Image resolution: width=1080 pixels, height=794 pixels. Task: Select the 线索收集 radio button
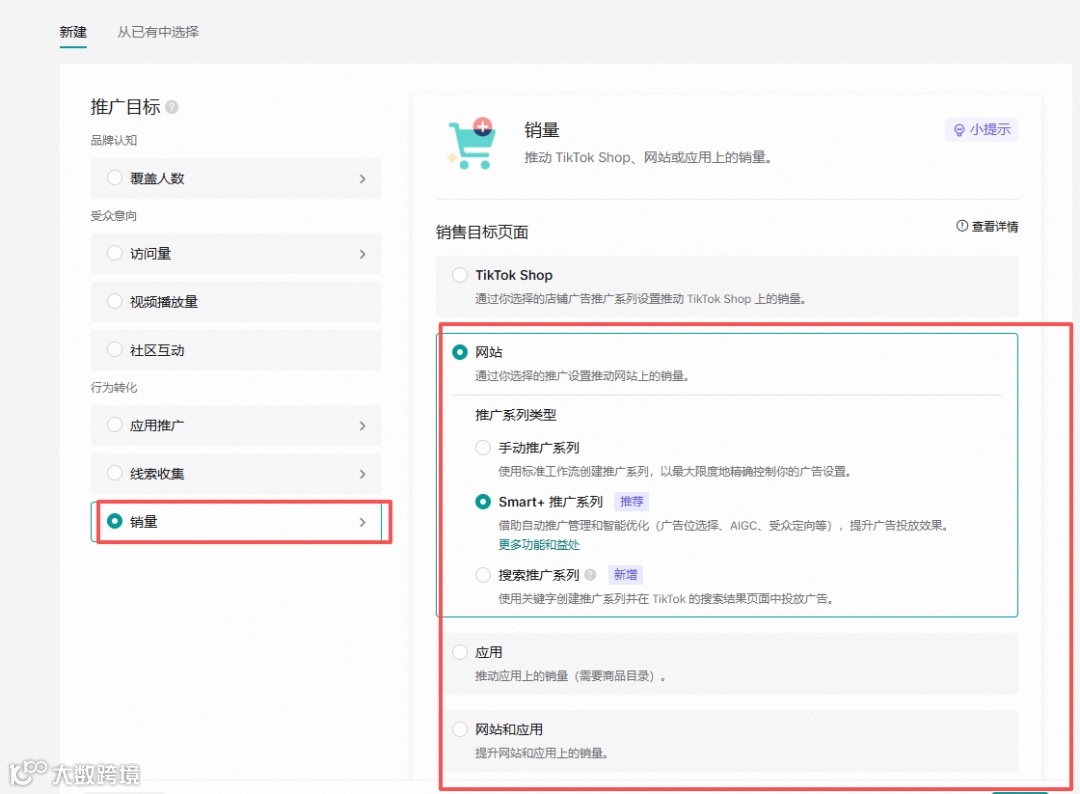tap(115, 473)
